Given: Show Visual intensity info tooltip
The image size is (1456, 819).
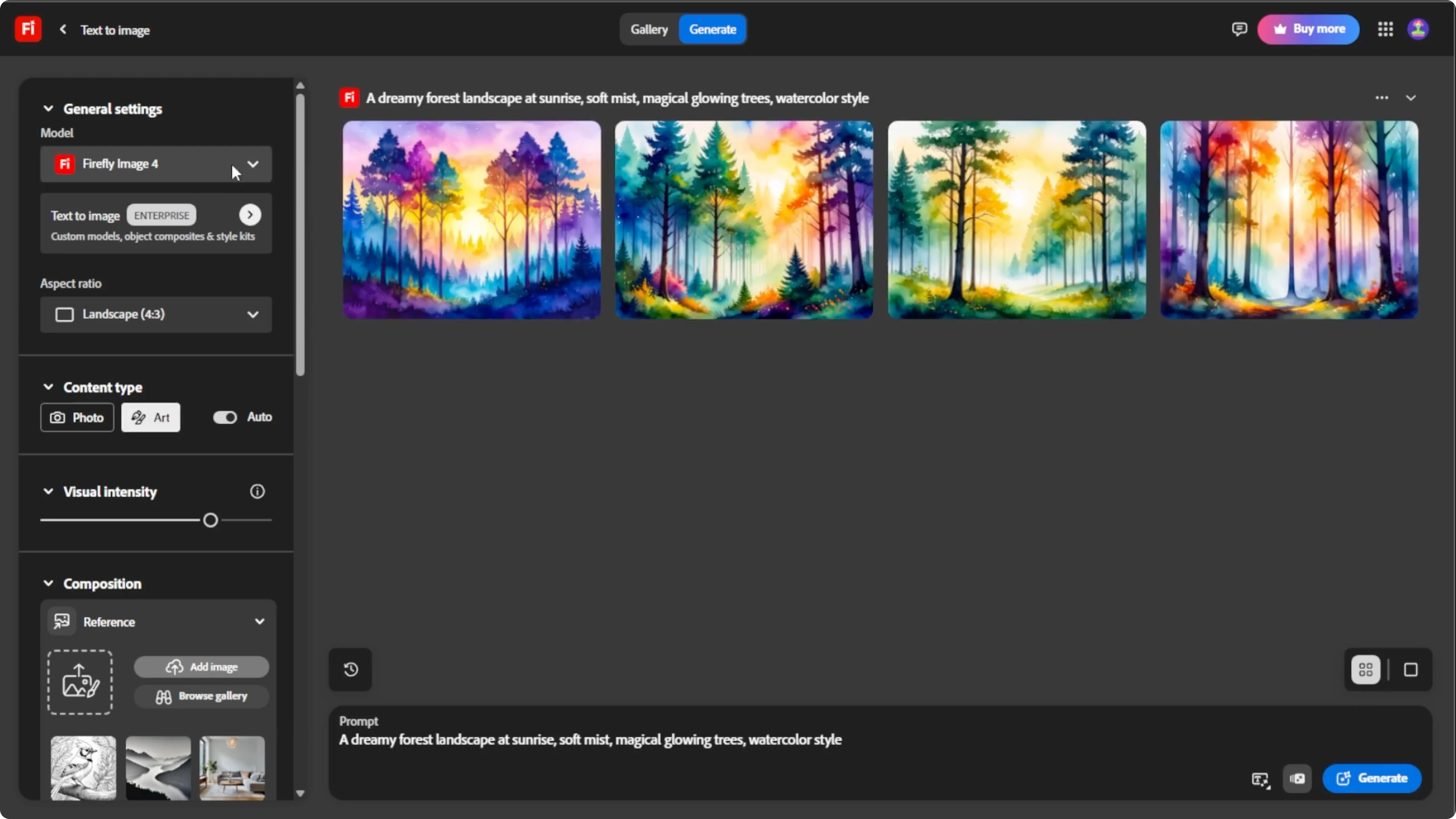Looking at the screenshot, I should click(257, 491).
